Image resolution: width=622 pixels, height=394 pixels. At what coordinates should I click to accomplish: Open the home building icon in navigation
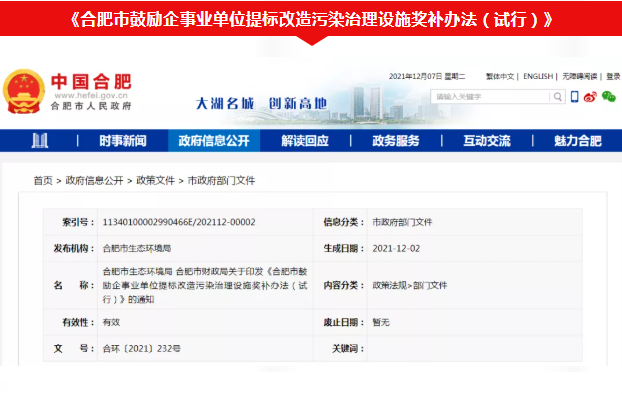pos(40,140)
